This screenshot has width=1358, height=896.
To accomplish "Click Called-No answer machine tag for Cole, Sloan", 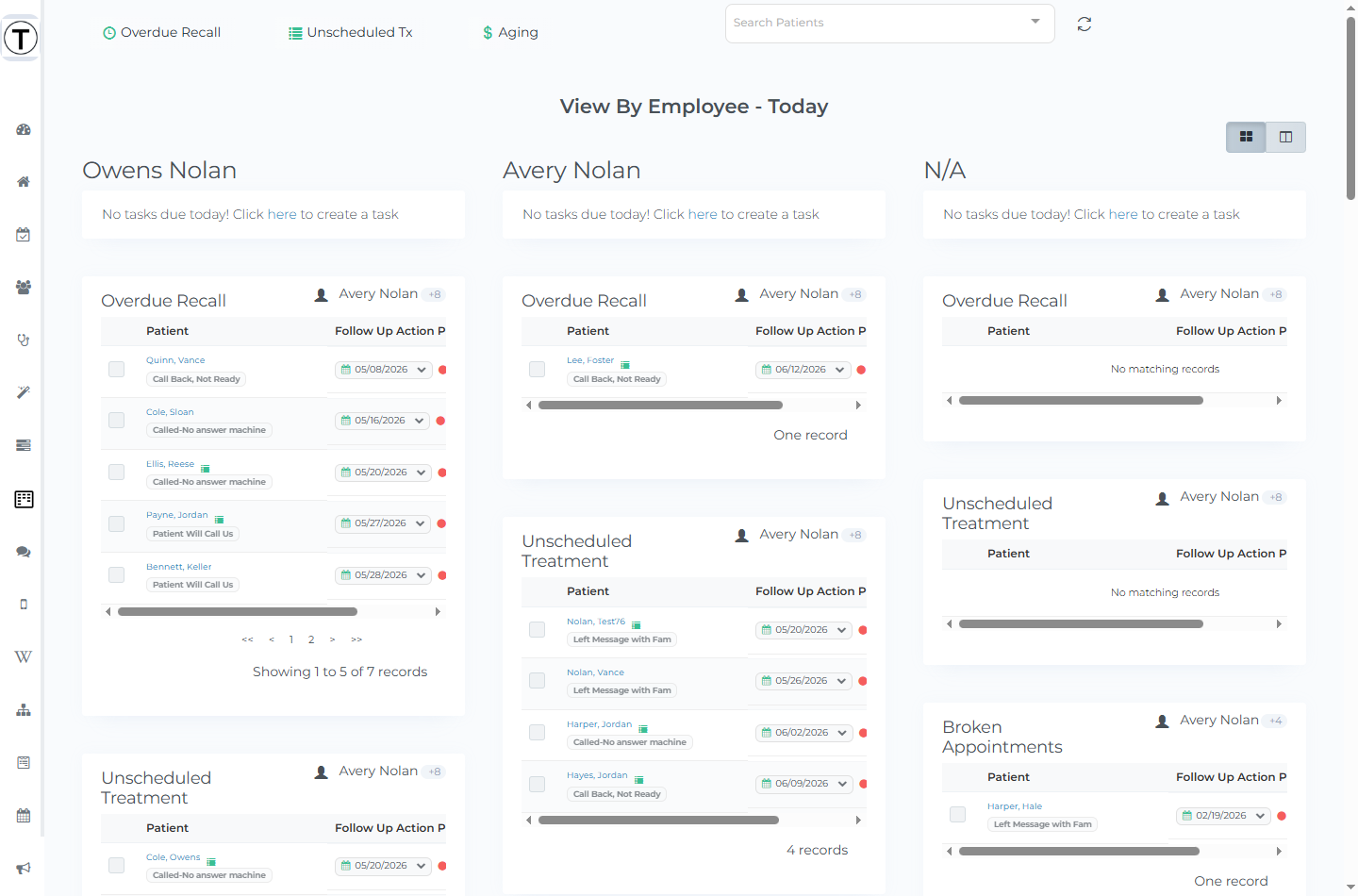I will click(x=209, y=430).
